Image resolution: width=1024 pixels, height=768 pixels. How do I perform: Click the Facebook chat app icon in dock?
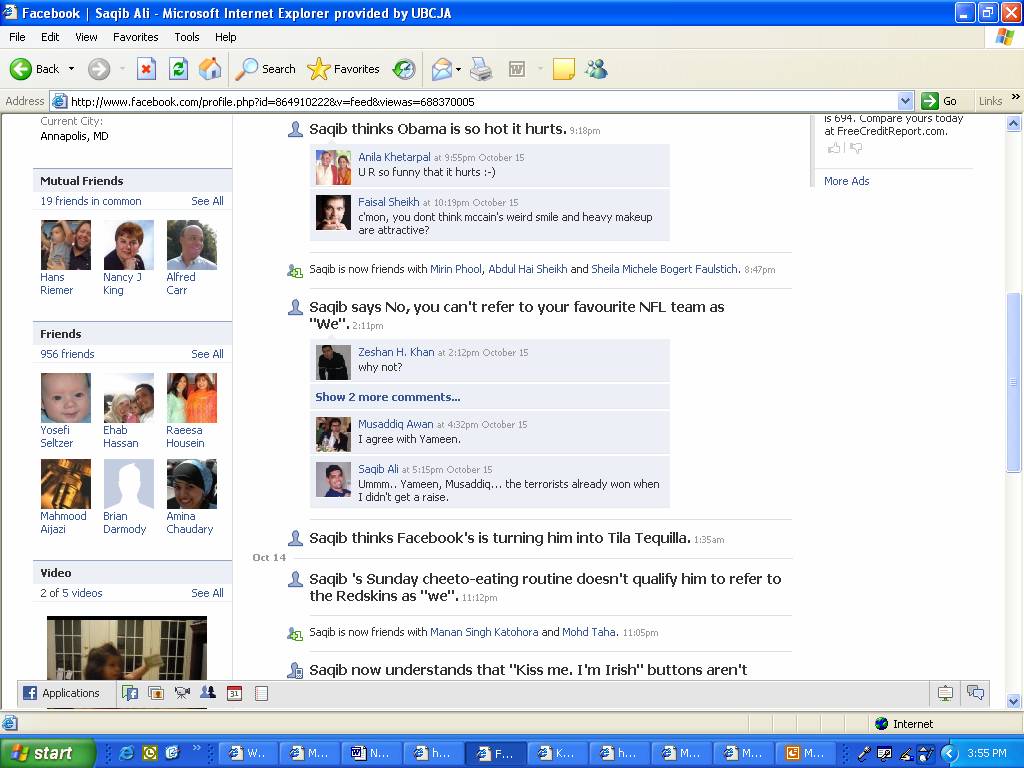click(130, 694)
